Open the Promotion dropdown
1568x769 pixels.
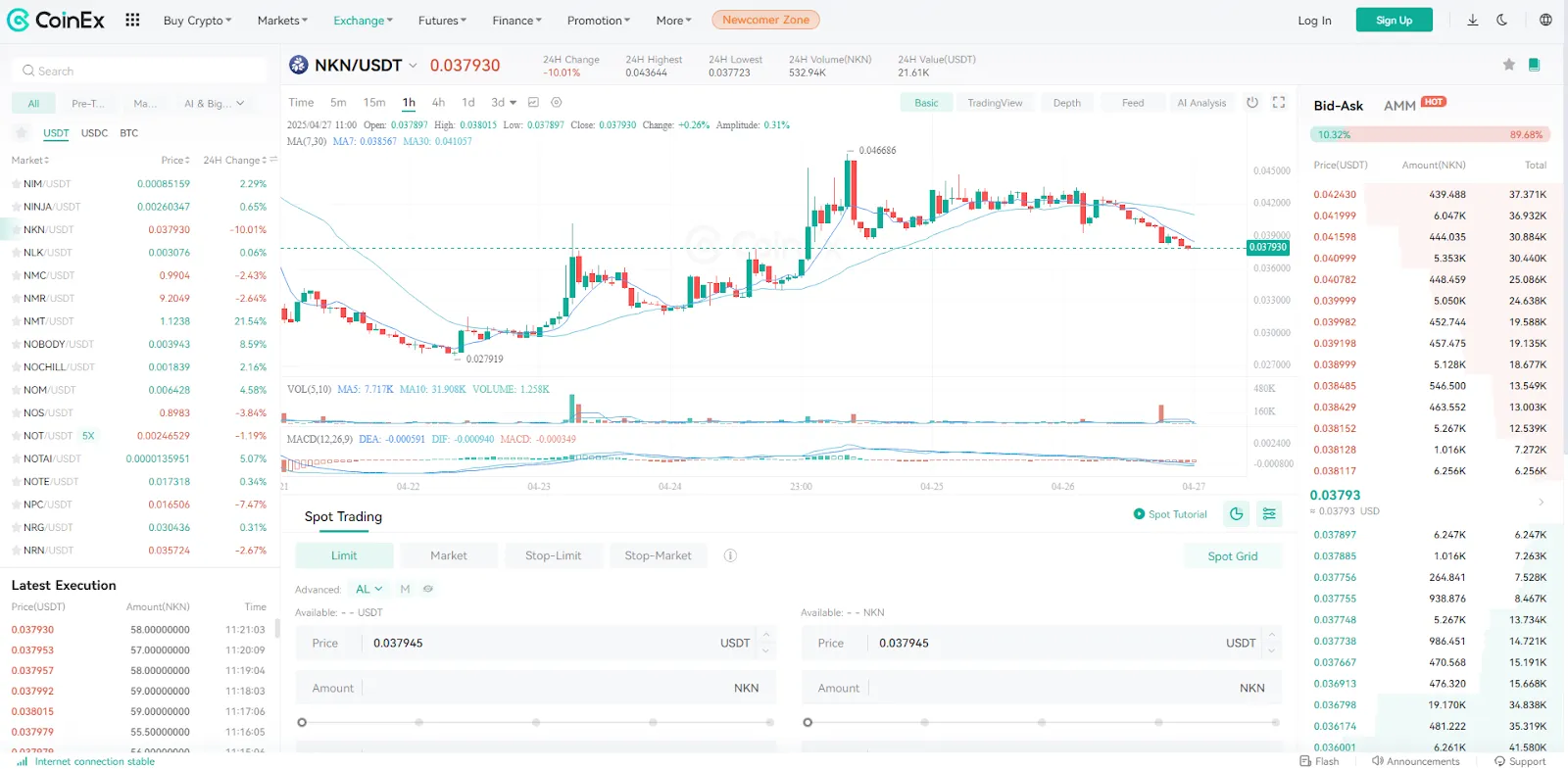(599, 20)
